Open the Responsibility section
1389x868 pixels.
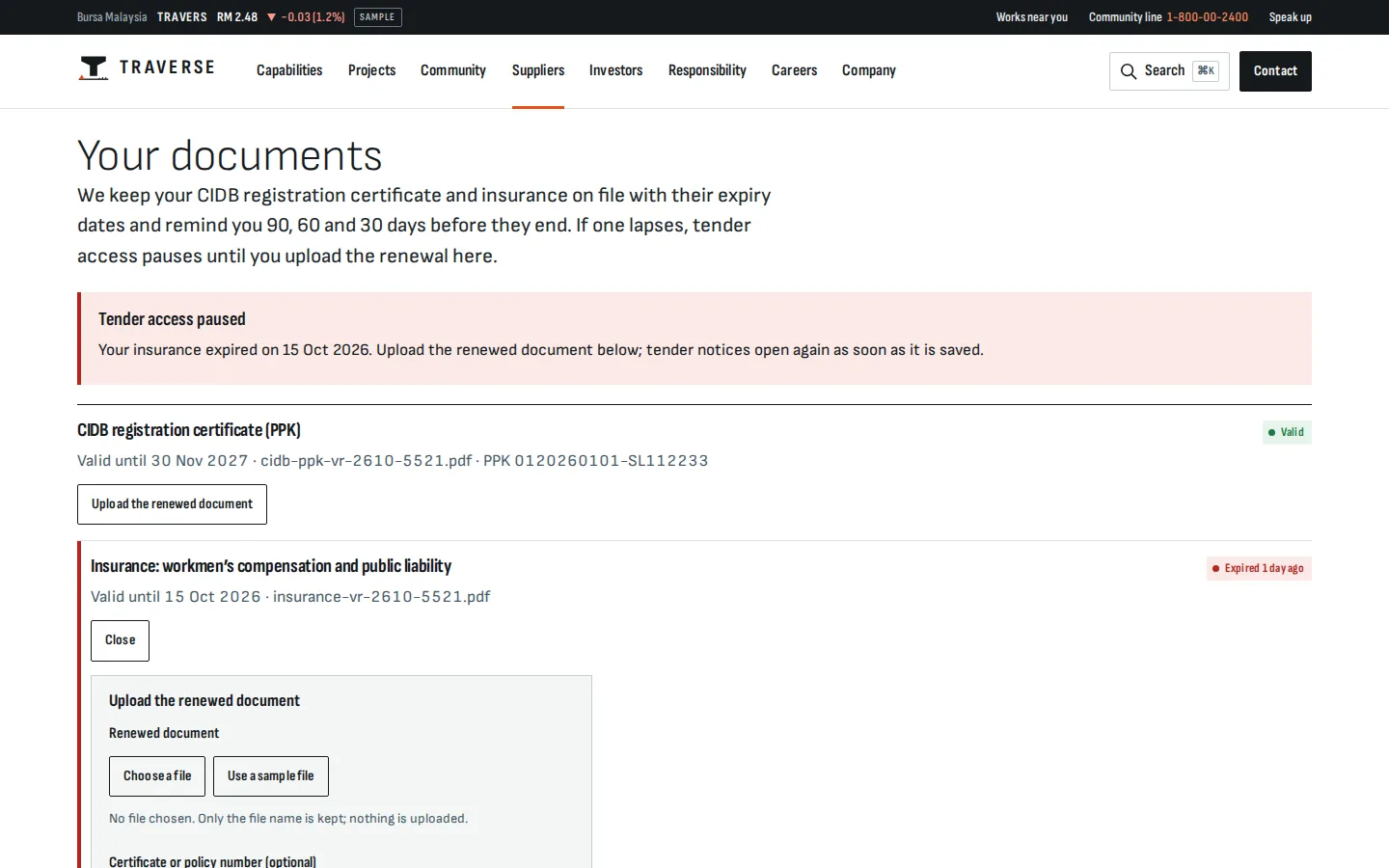(707, 70)
